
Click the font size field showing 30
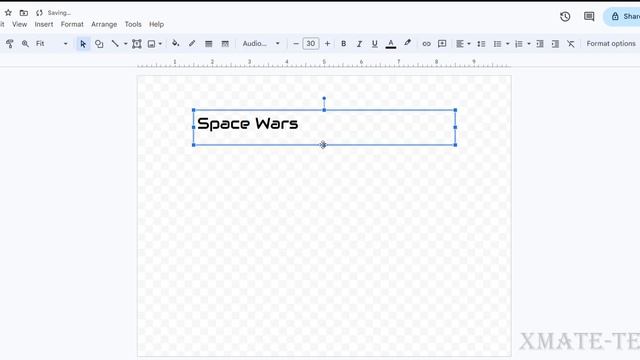pyautogui.click(x=311, y=44)
